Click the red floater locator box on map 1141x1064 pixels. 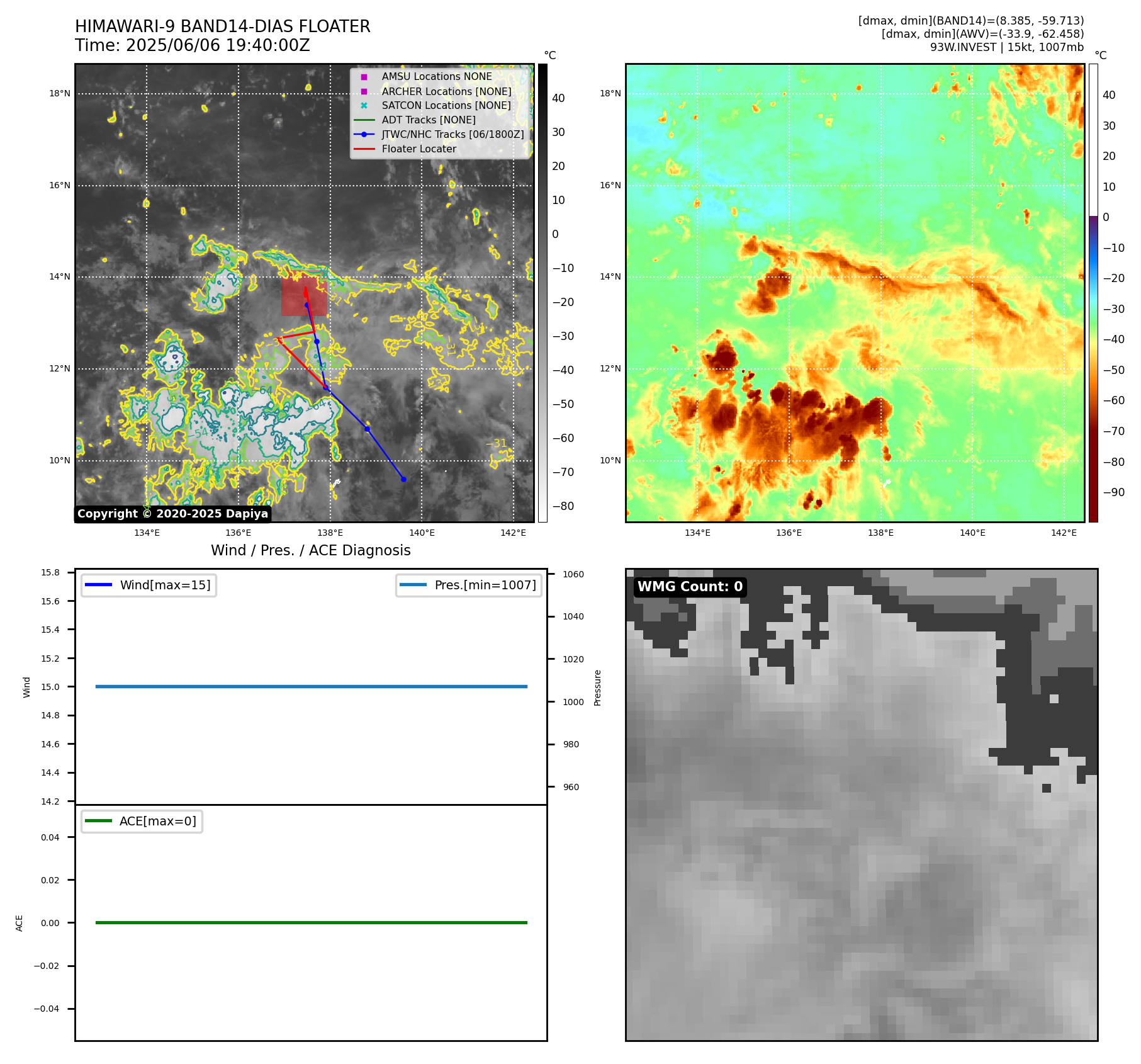click(304, 294)
